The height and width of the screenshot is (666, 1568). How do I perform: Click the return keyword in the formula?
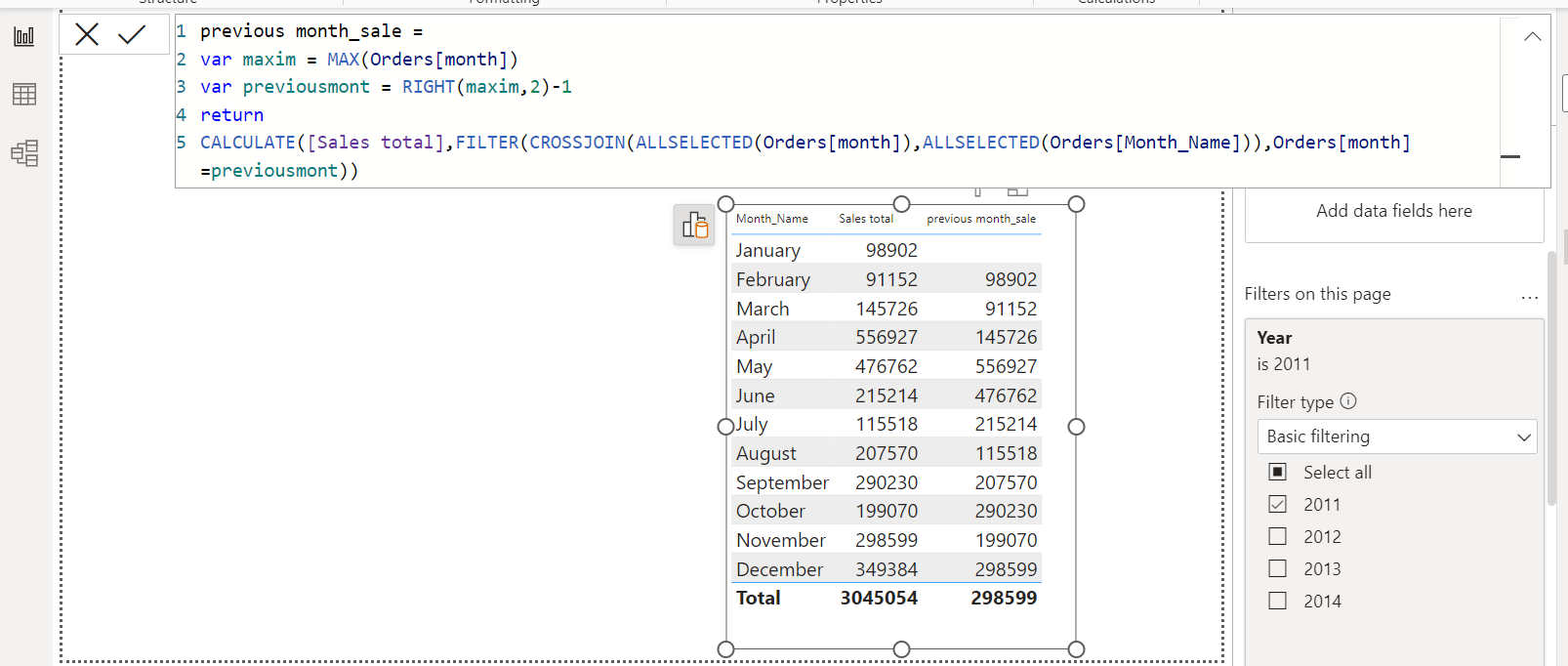pyautogui.click(x=231, y=115)
